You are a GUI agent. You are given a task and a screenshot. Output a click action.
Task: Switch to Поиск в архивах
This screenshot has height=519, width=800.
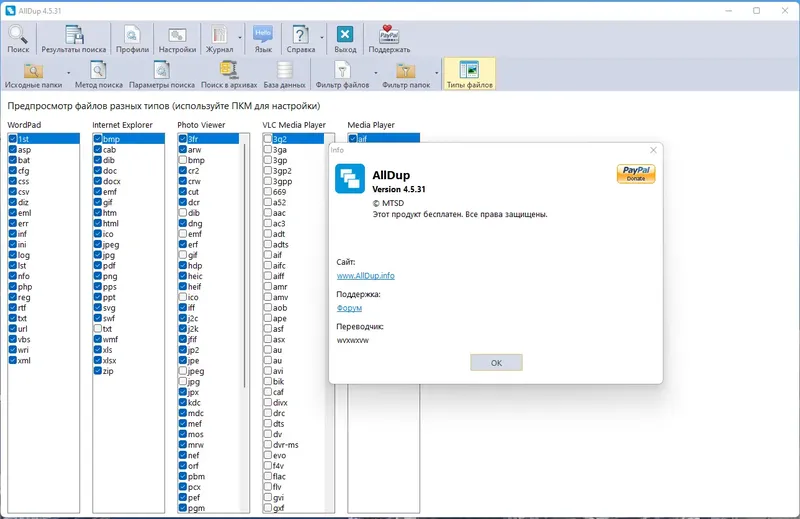[229, 75]
